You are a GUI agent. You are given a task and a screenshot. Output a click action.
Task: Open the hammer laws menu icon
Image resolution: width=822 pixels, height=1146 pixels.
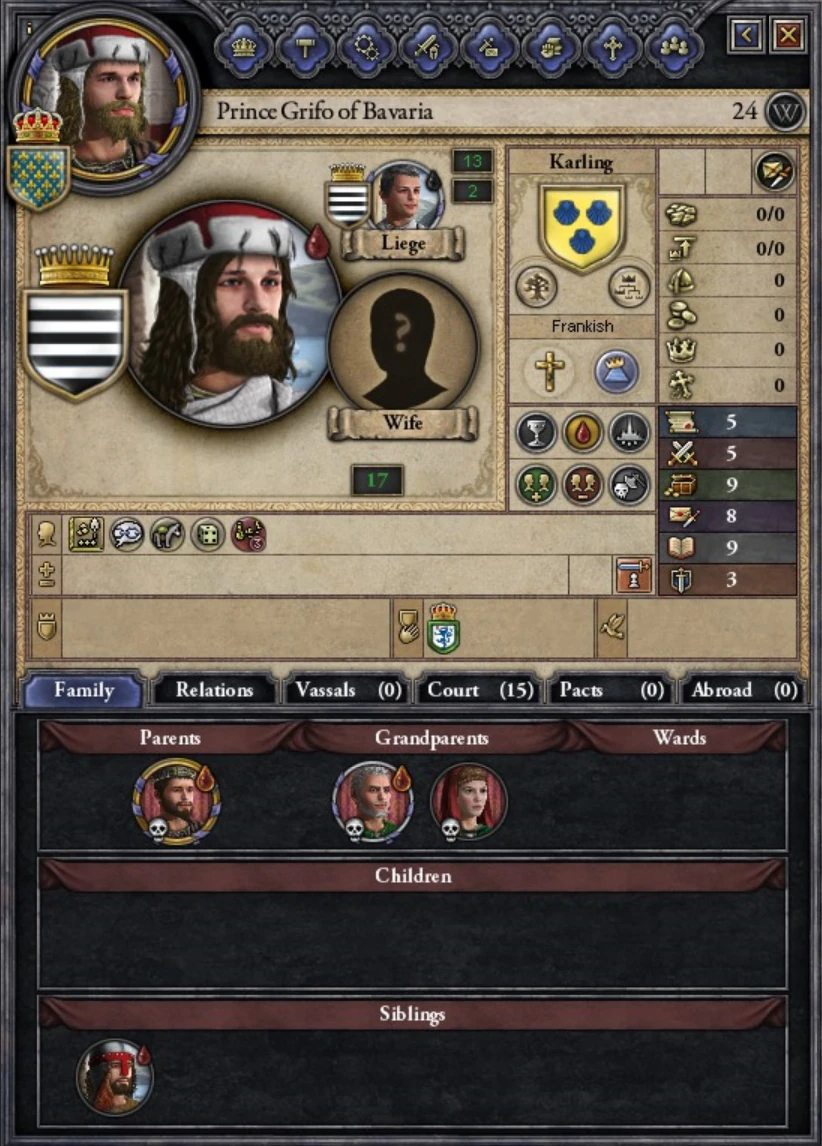click(x=305, y=48)
